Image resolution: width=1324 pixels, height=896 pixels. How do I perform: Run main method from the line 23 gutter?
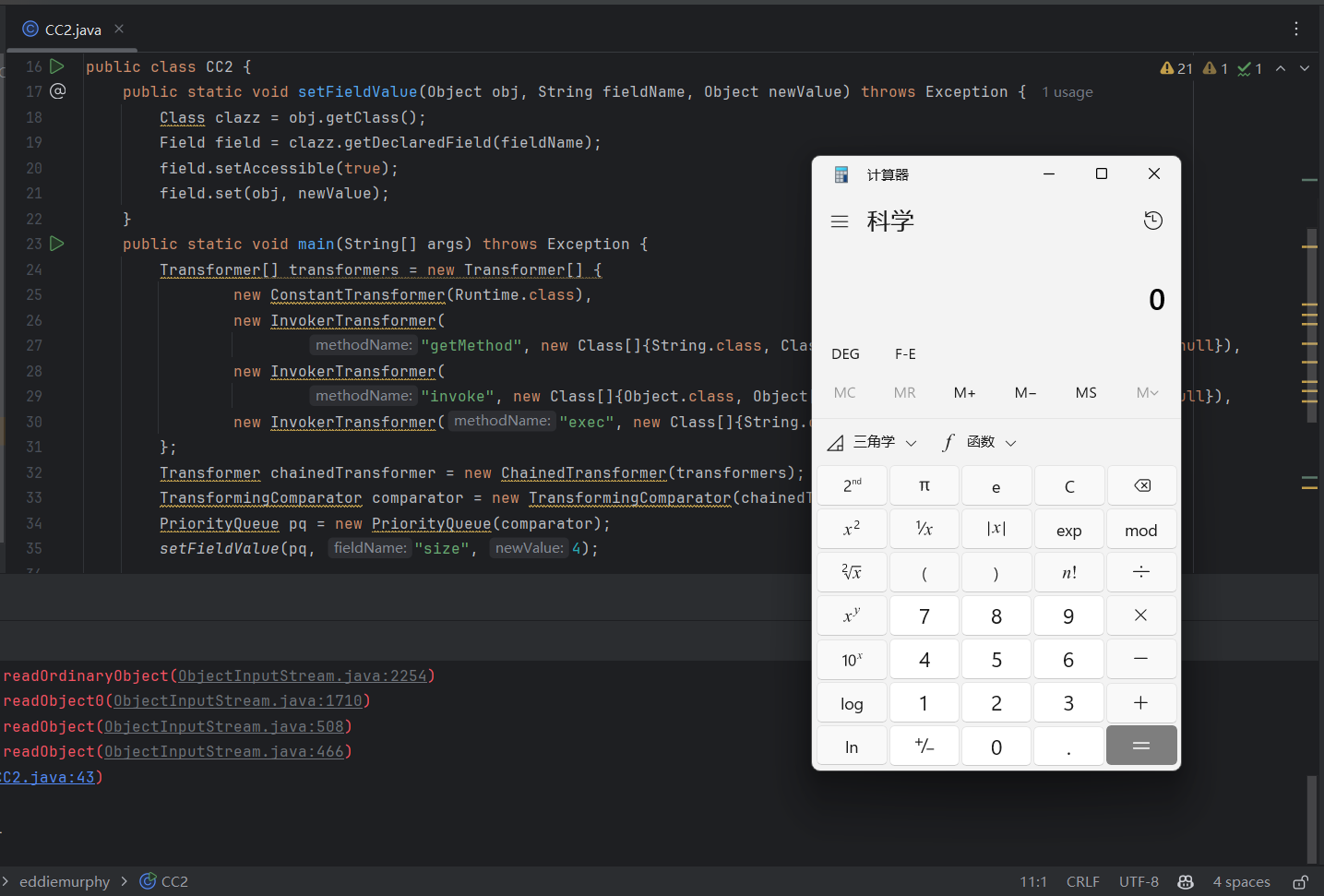(57, 244)
